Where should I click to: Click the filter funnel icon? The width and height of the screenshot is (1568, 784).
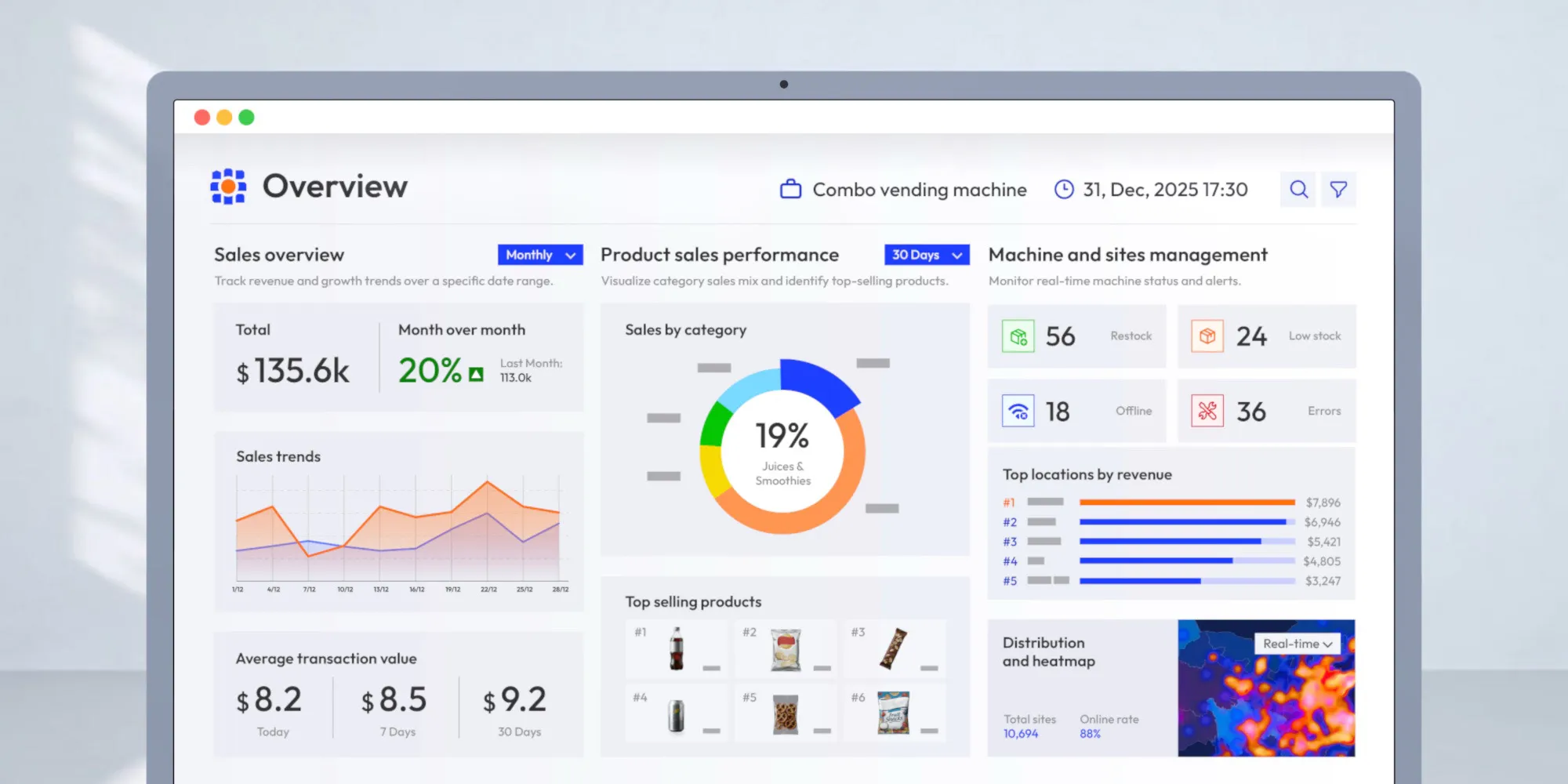coord(1339,189)
